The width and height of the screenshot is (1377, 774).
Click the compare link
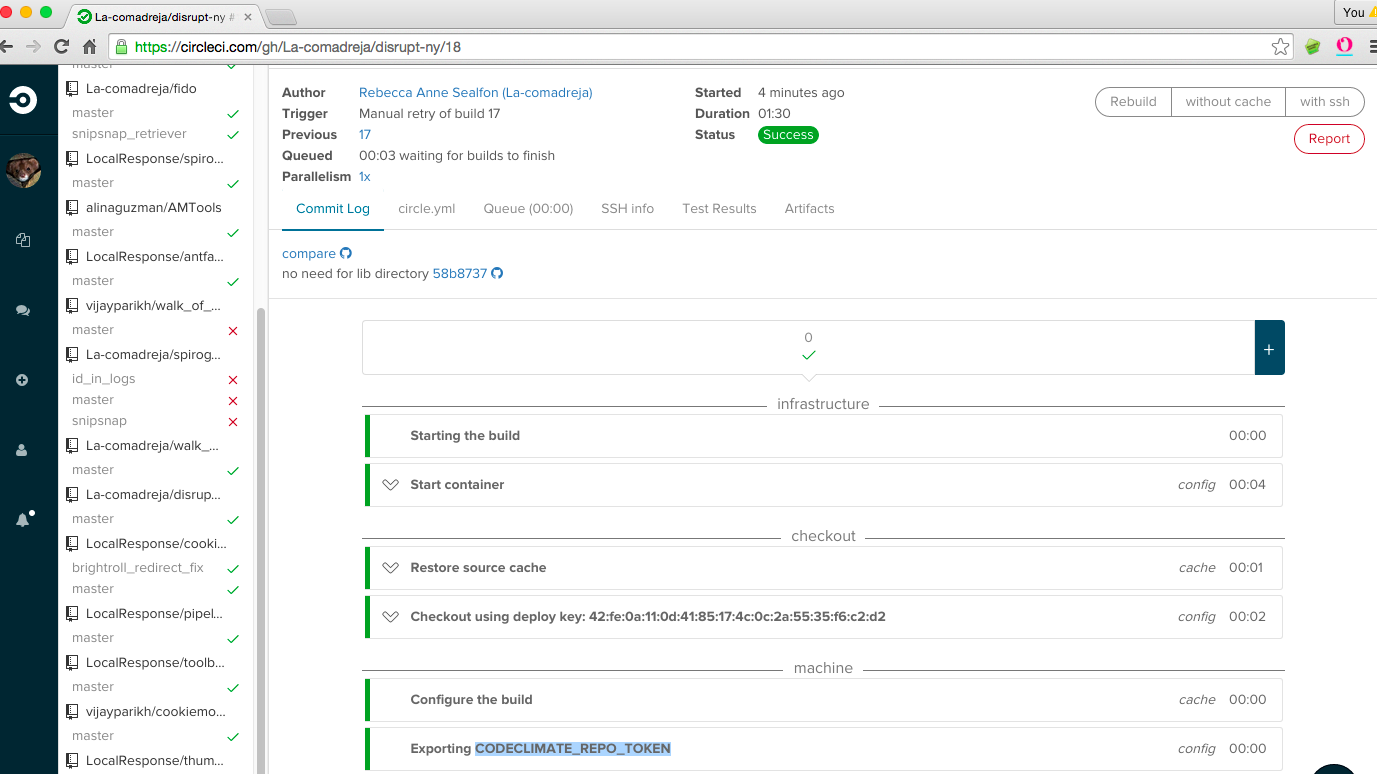tap(309, 254)
